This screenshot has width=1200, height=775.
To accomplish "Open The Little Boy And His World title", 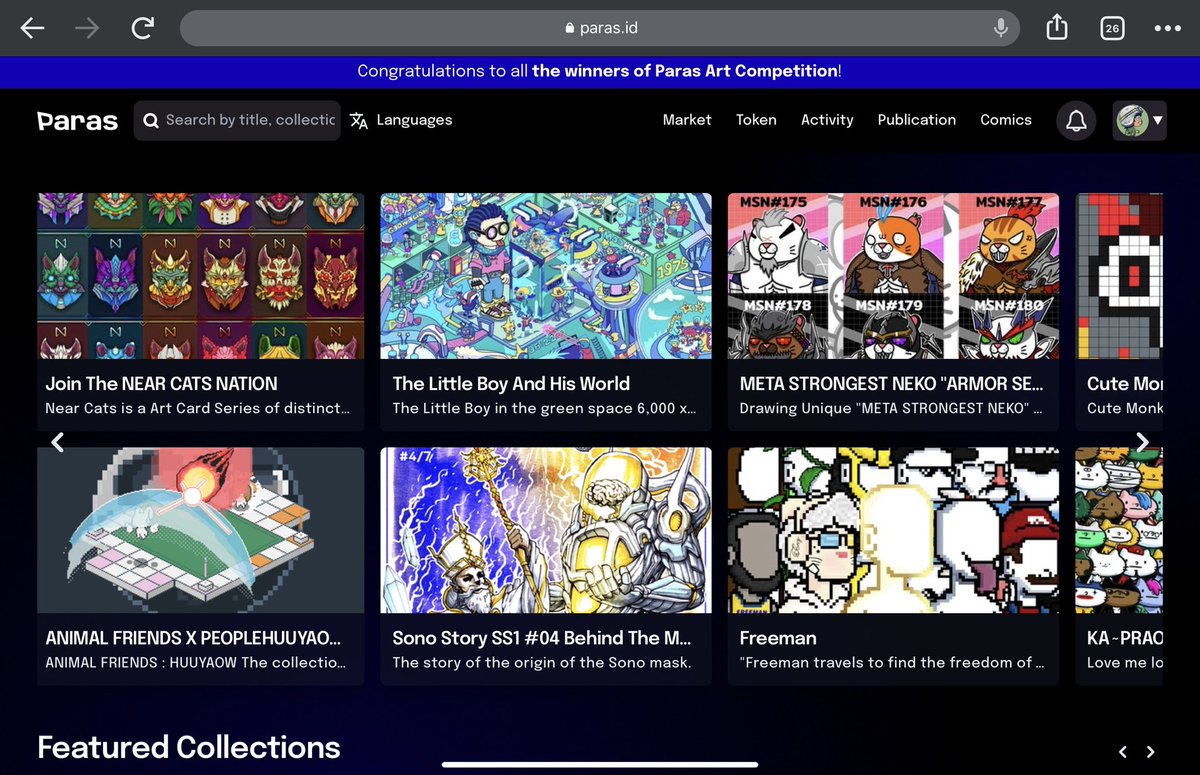I will tap(511, 384).
